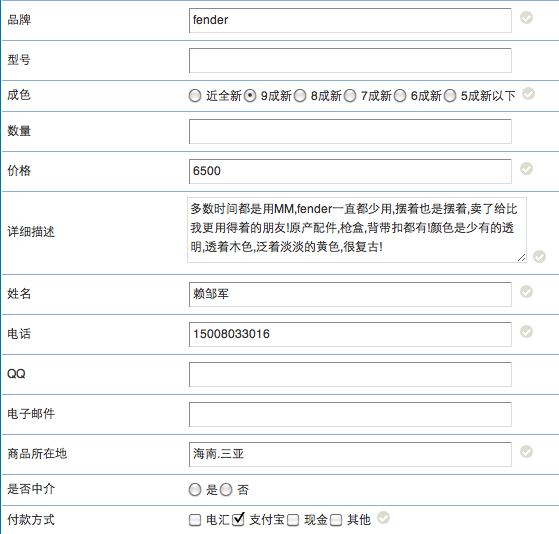The image size is (559, 534).
Task: Select the 近全新 condition radio button
Action: coord(195,96)
